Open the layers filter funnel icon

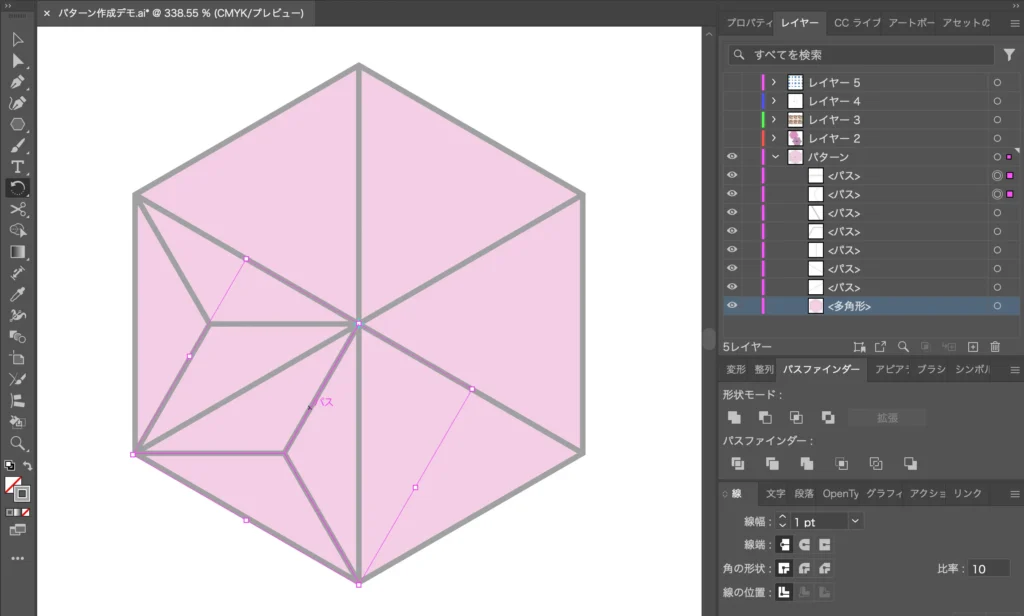coord(1009,55)
